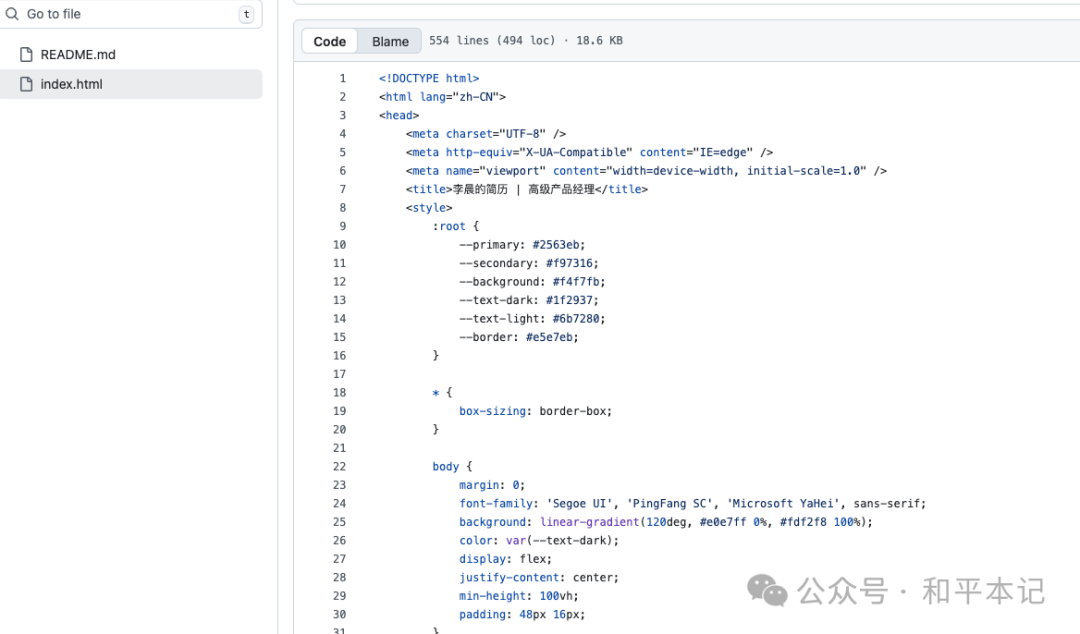Click line number 22

340,467
